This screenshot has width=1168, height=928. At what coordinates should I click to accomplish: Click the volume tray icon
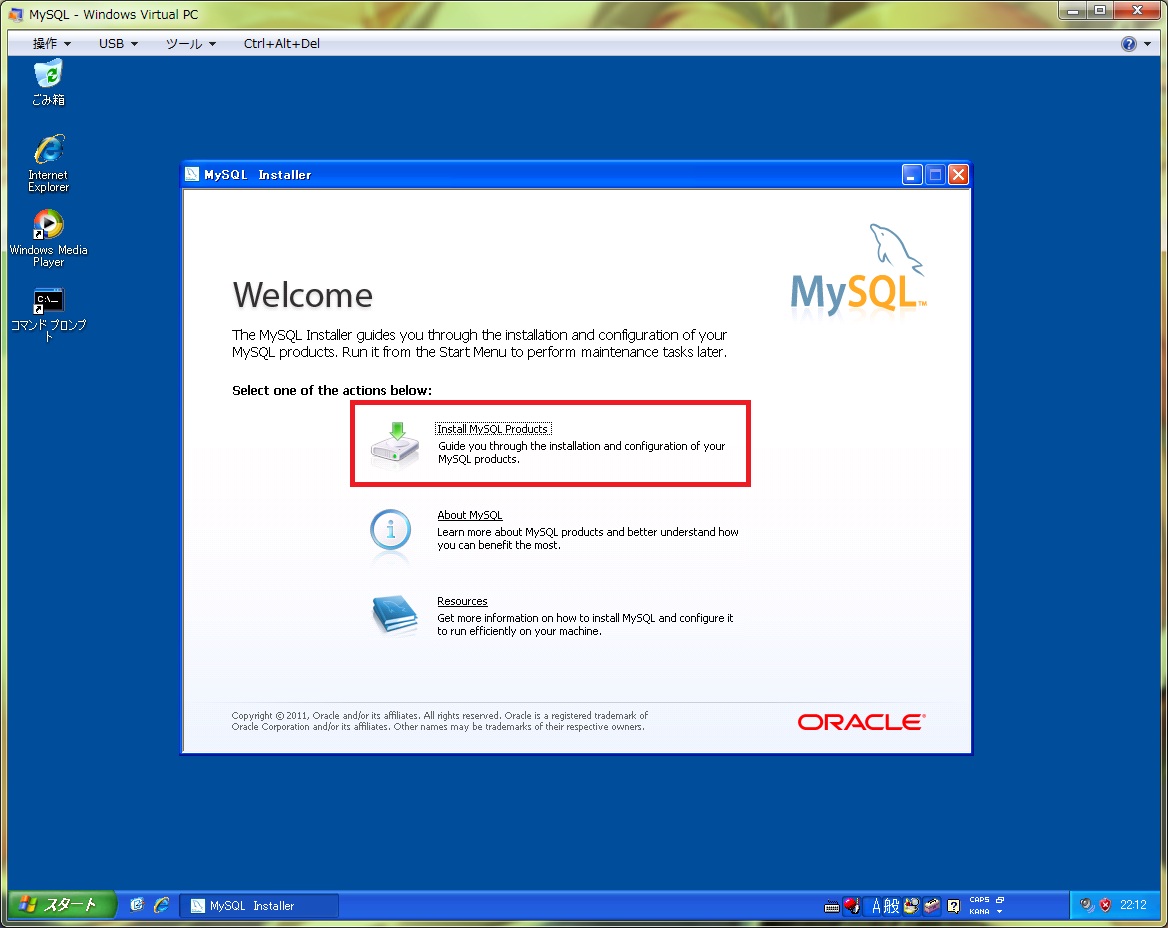[1087, 905]
